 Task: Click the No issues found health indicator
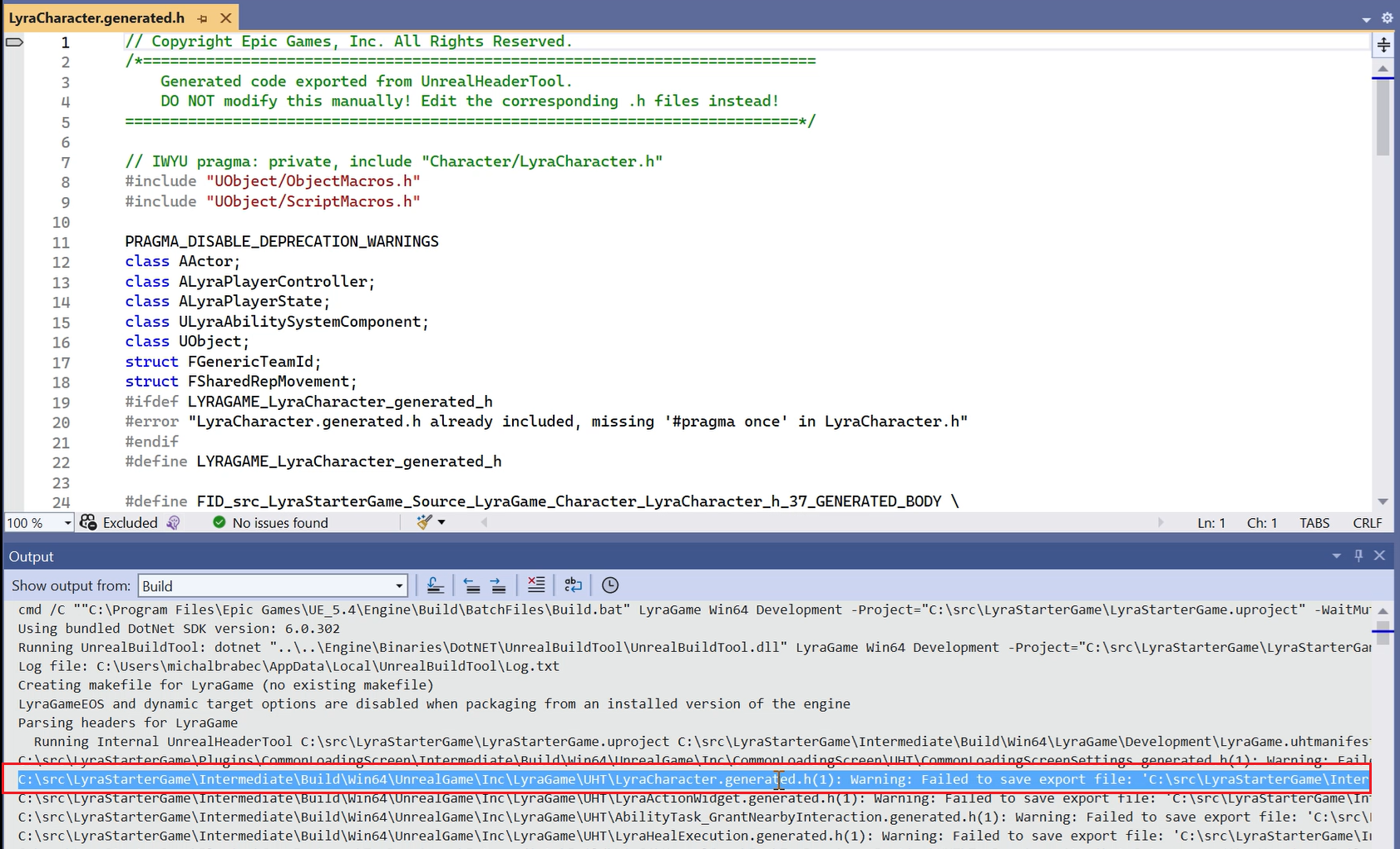click(x=270, y=522)
